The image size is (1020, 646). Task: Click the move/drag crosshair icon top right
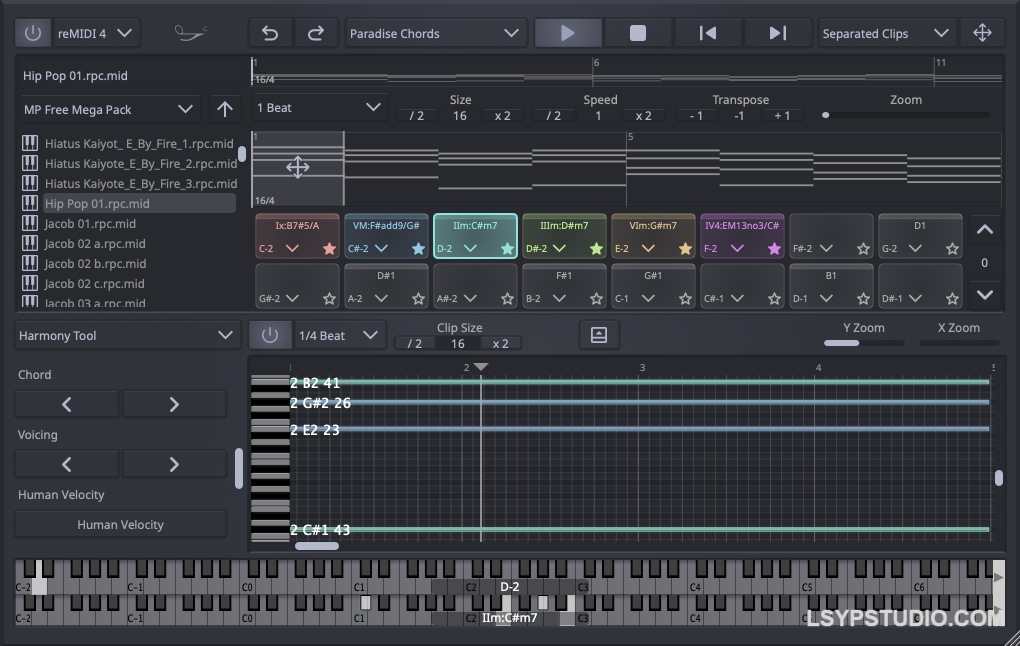(x=983, y=32)
